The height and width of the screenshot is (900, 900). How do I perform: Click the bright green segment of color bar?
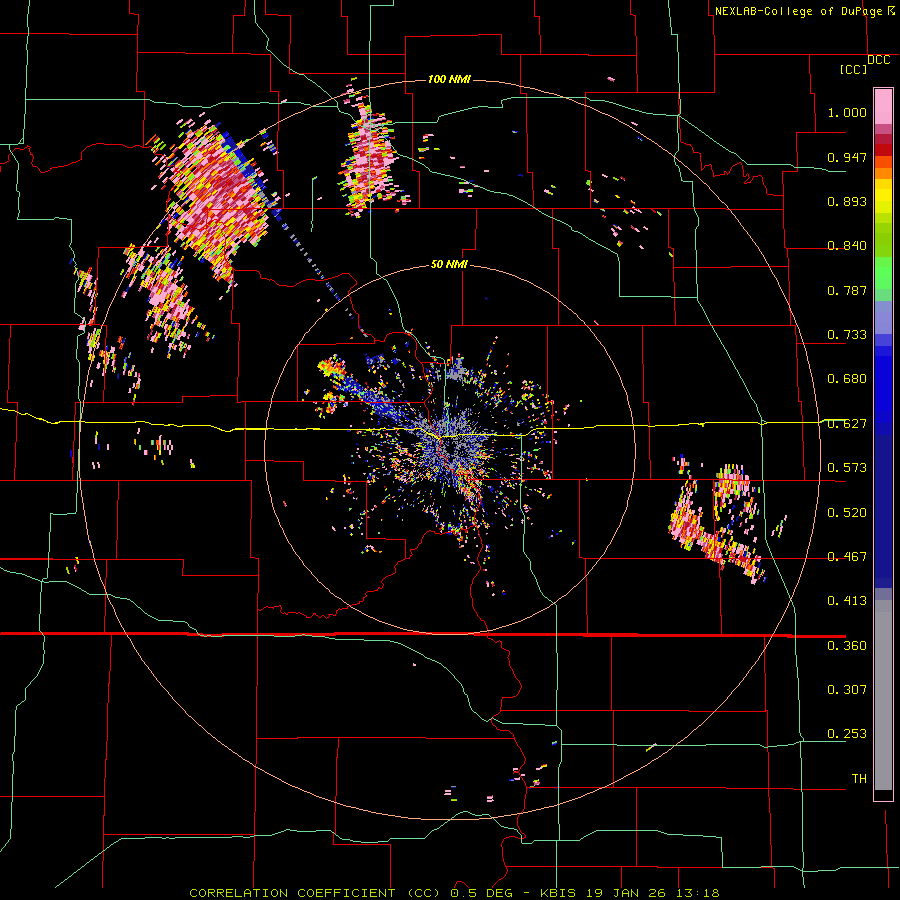(x=883, y=273)
